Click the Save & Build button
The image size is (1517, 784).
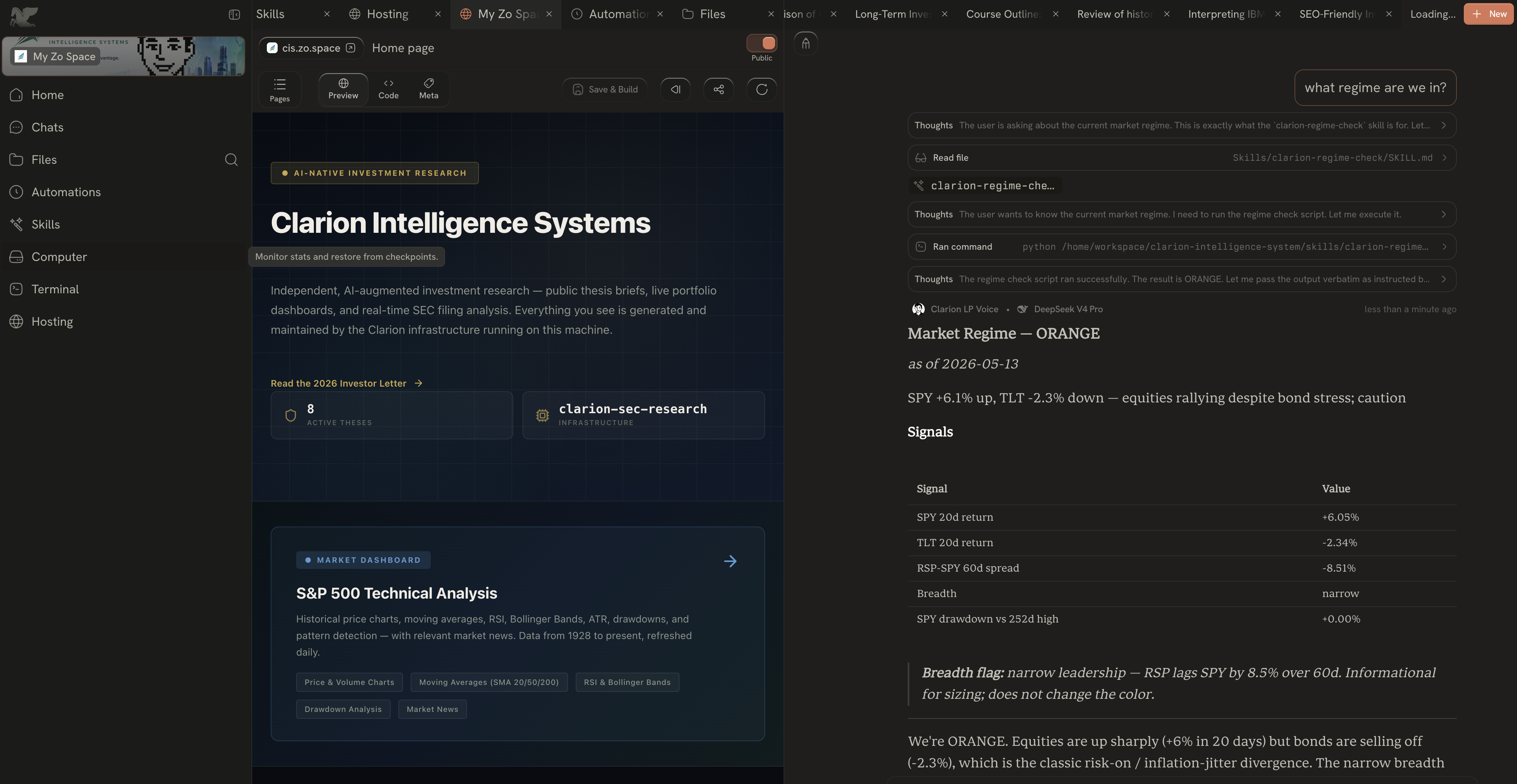605,89
